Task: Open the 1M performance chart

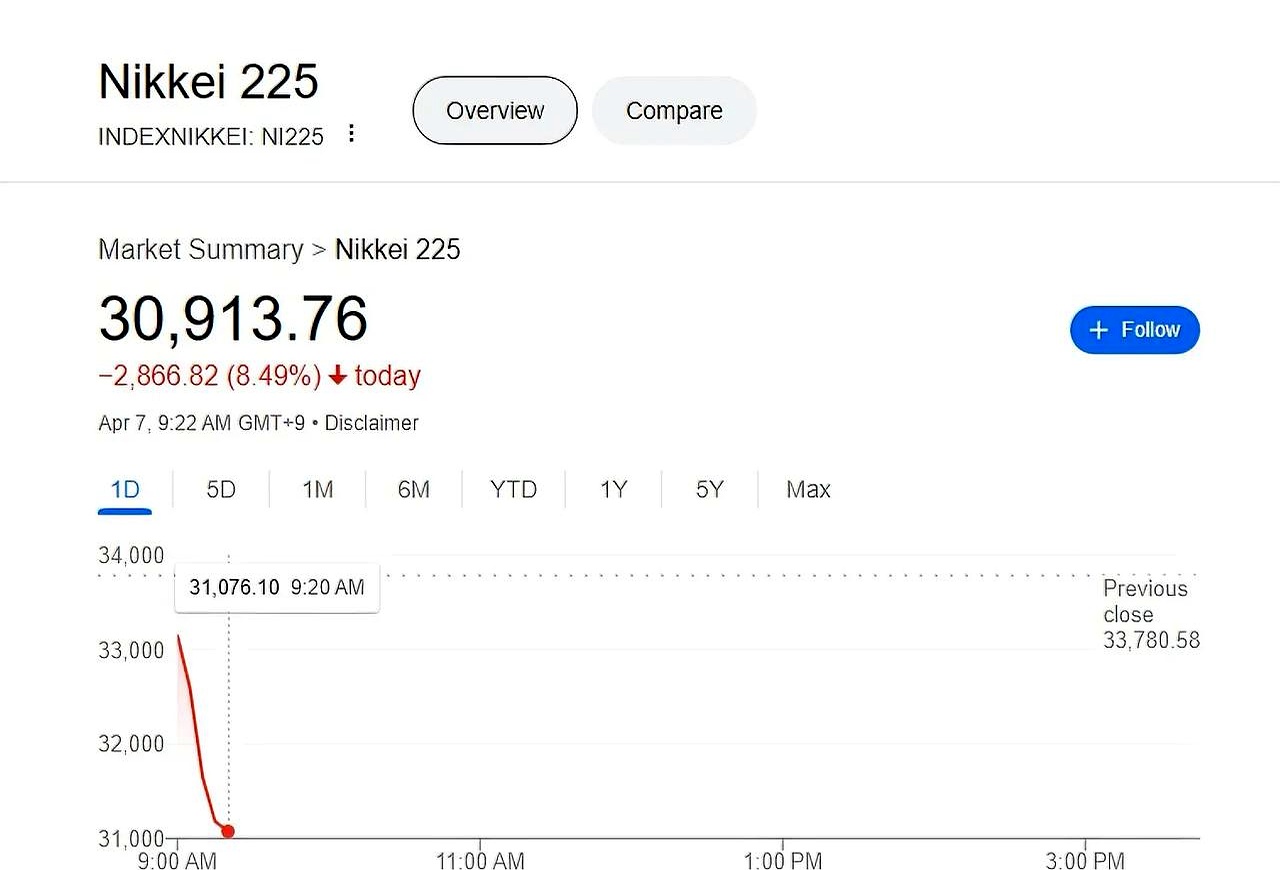Action: 317,489
